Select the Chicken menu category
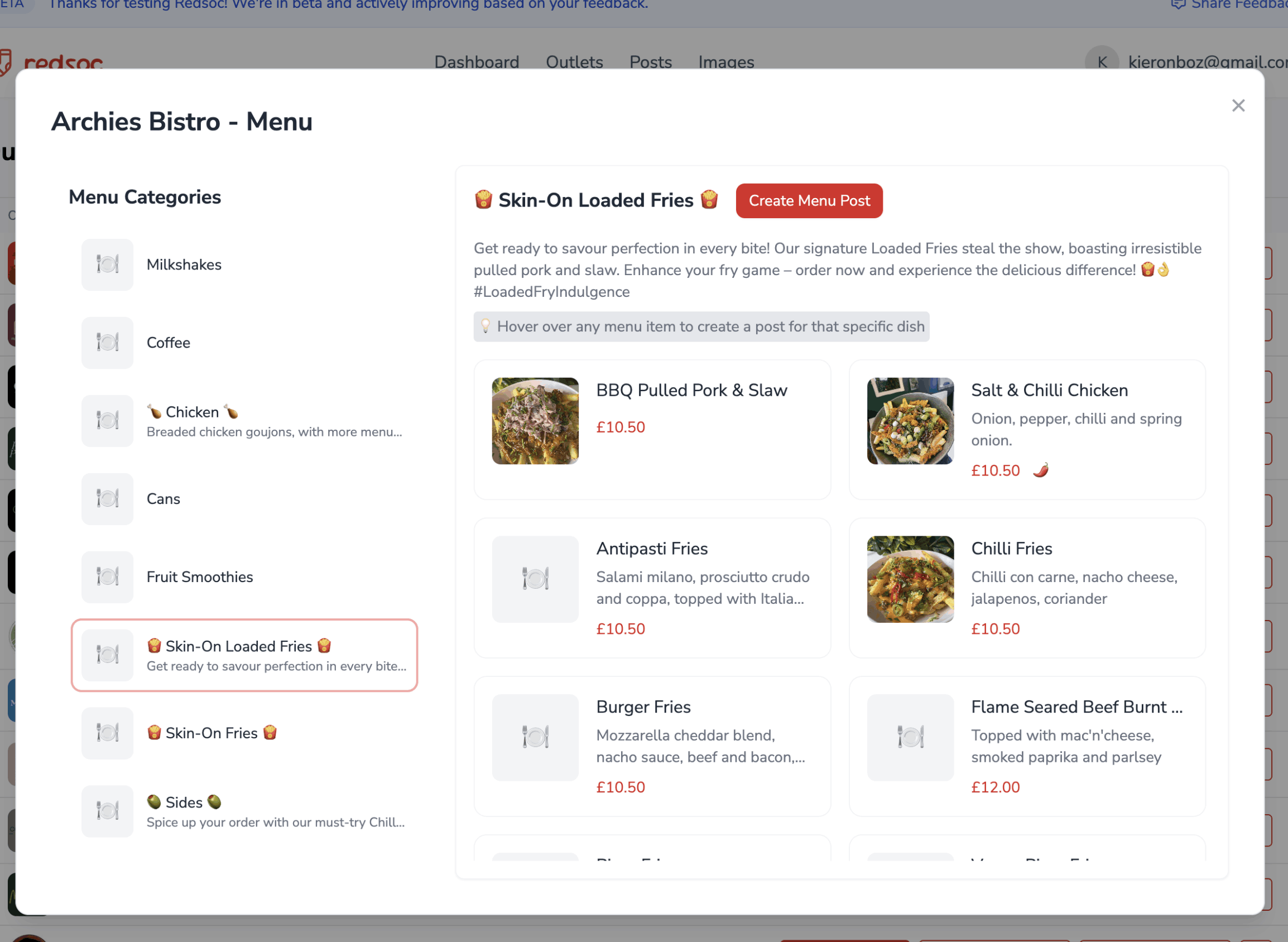The image size is (1288, 942). 245,421
